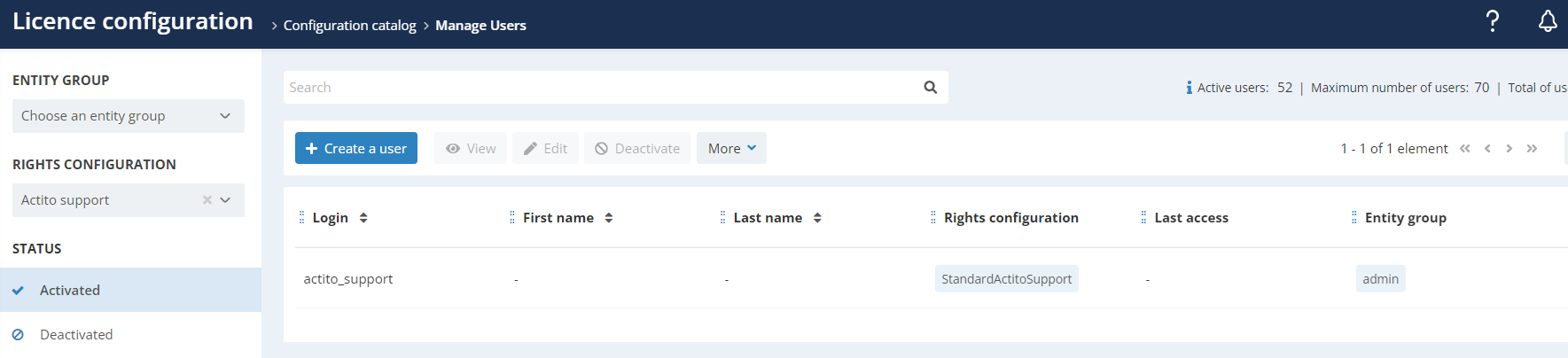
Task: Click the Licence configuration title
Action: coord(133,21)
